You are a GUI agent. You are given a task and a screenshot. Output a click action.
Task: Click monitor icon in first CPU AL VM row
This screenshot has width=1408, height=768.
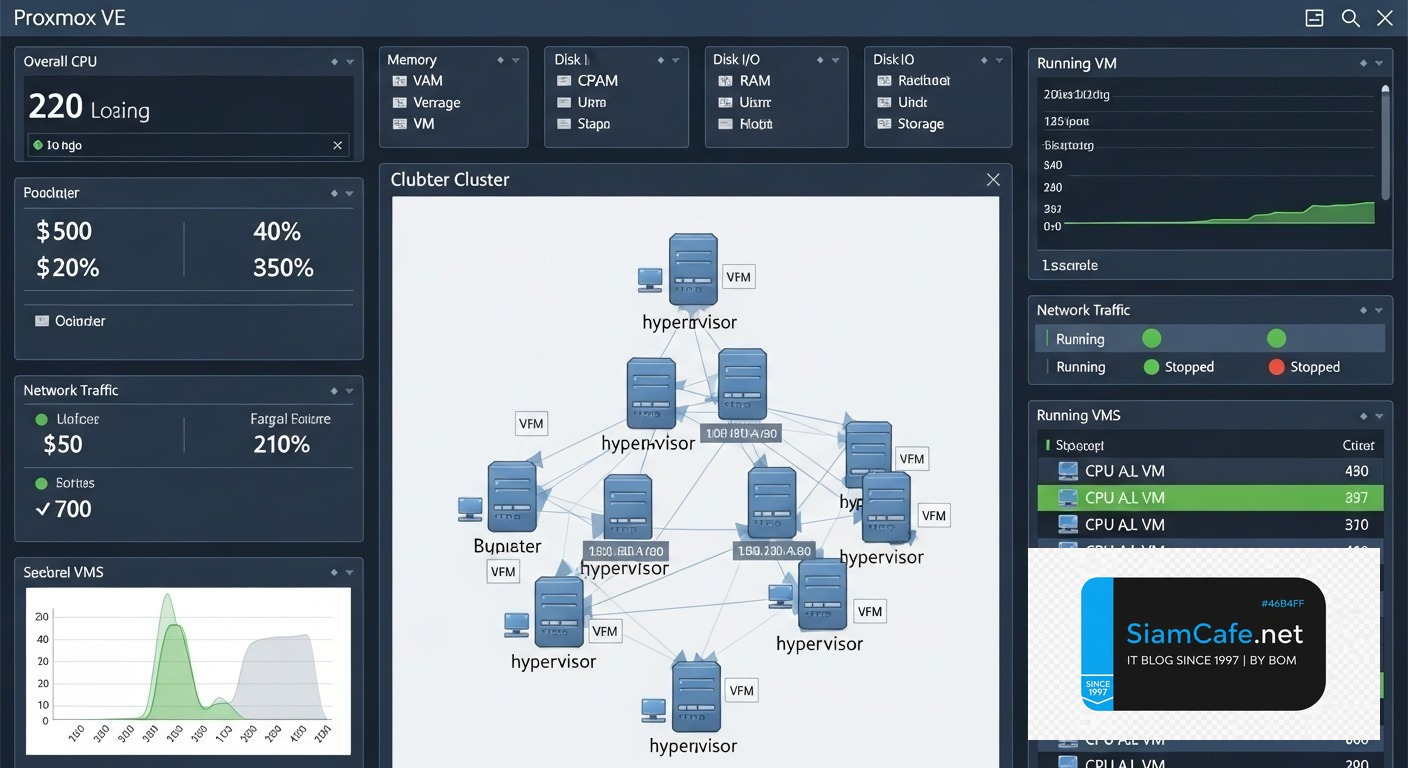1068,471
